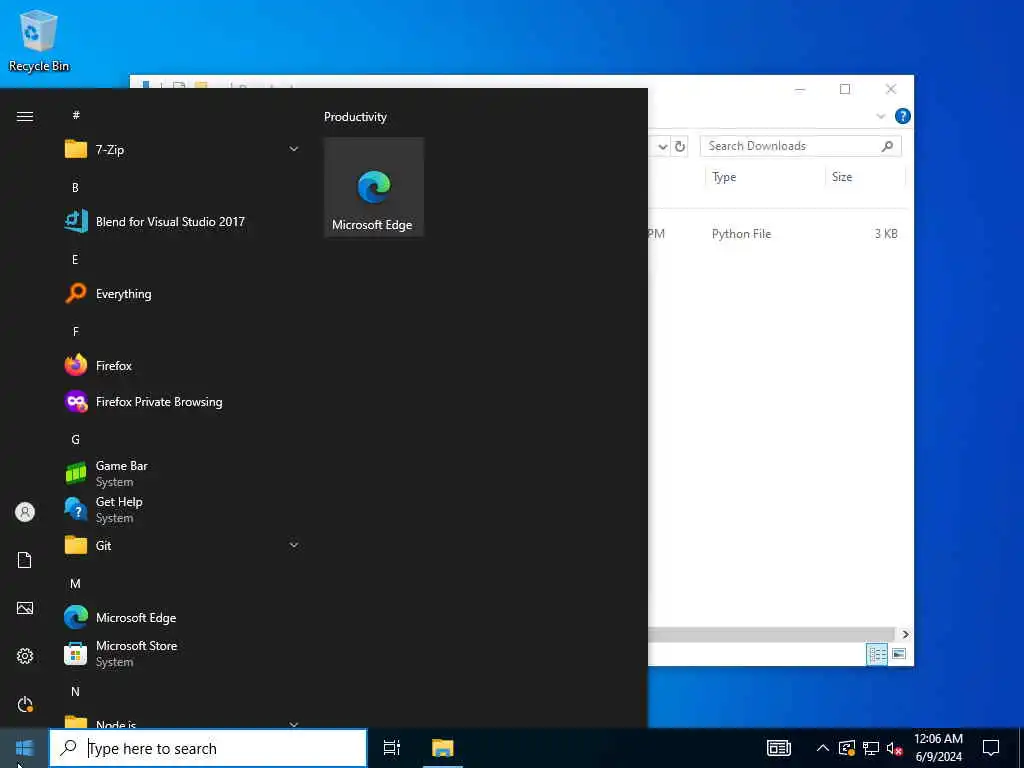Click the letter F app list header
The width and height of the screenshot is (1024, 768).
75,332
